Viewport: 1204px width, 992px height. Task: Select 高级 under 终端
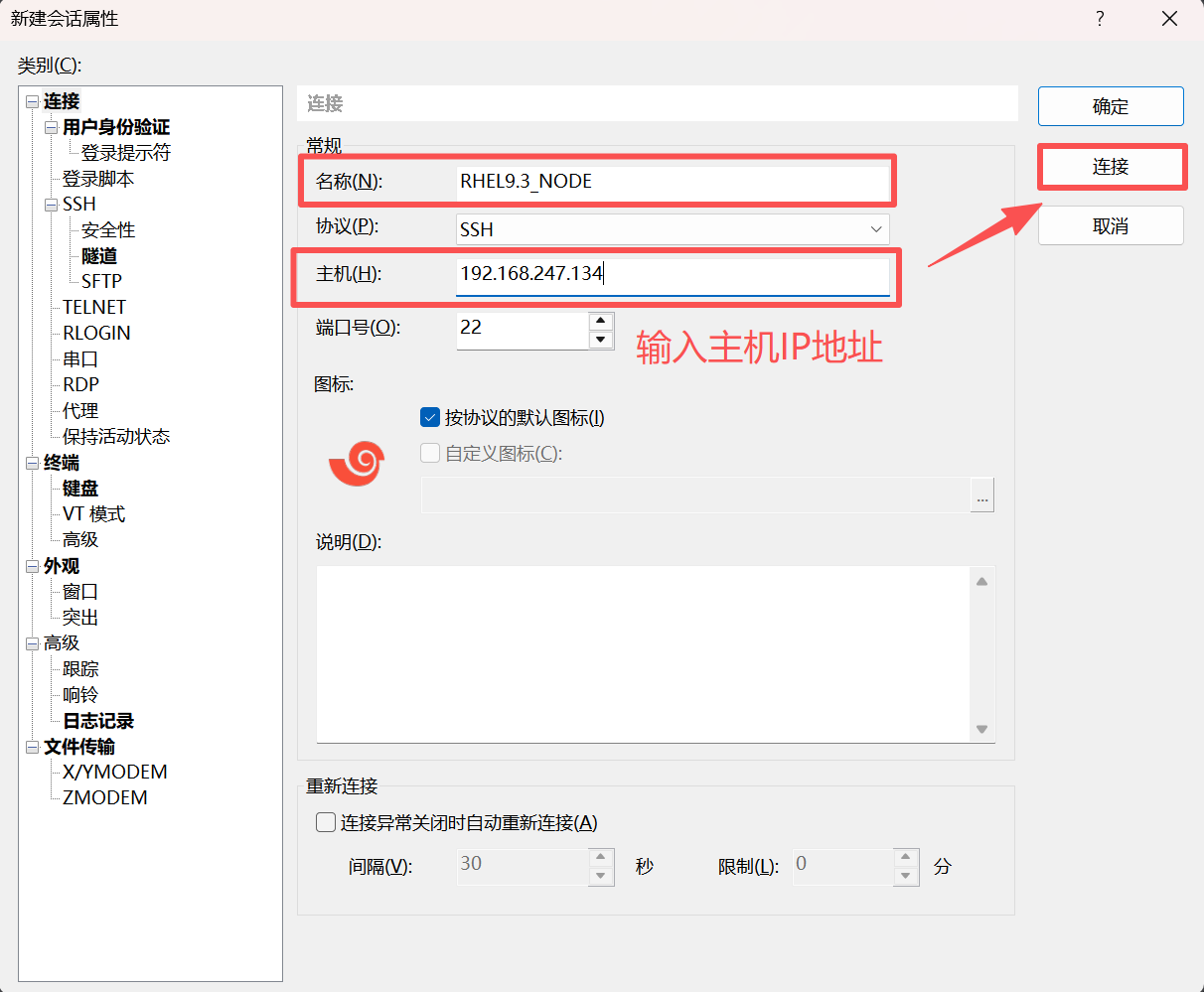(x=80, y=540)
